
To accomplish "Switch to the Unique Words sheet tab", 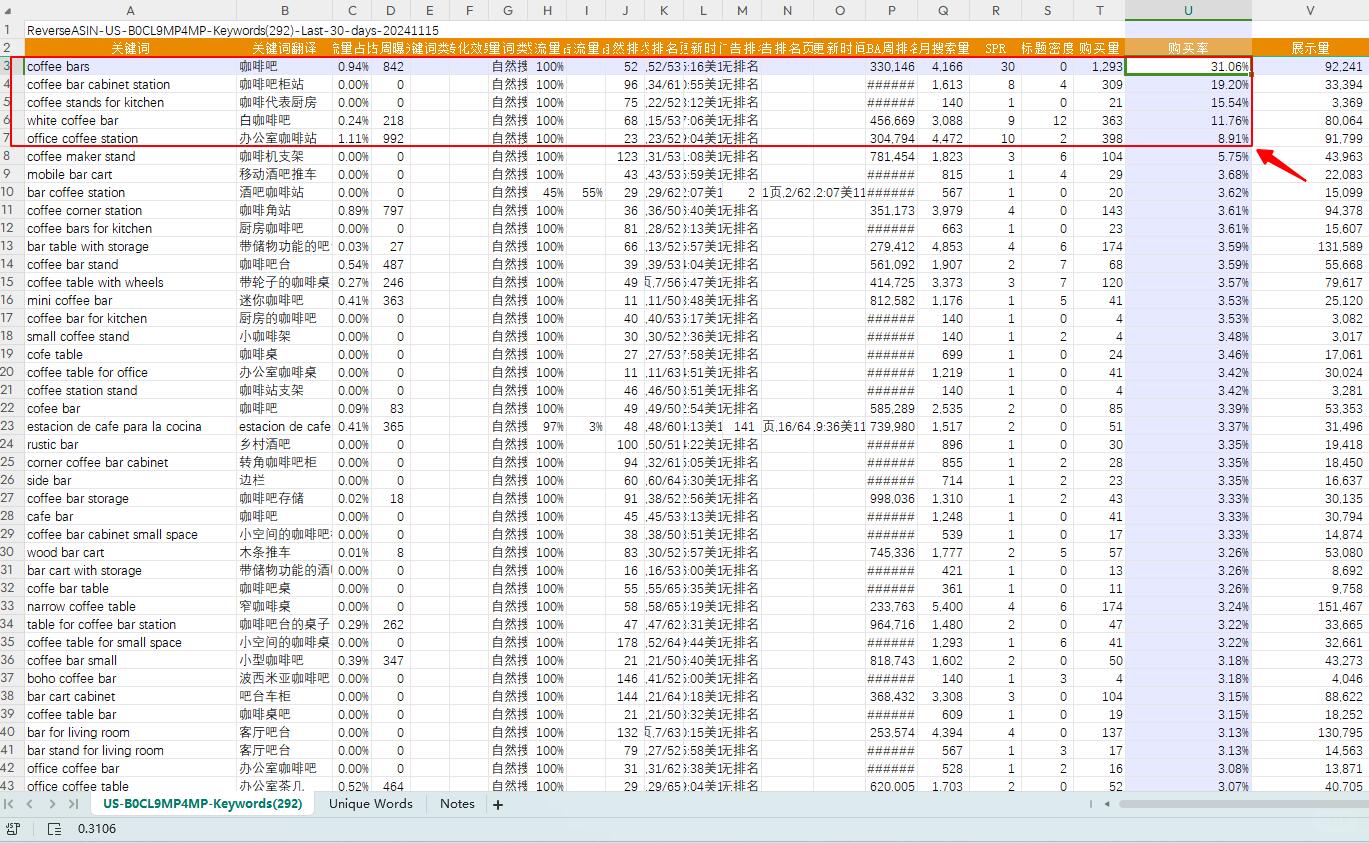I will pos(370,804).
